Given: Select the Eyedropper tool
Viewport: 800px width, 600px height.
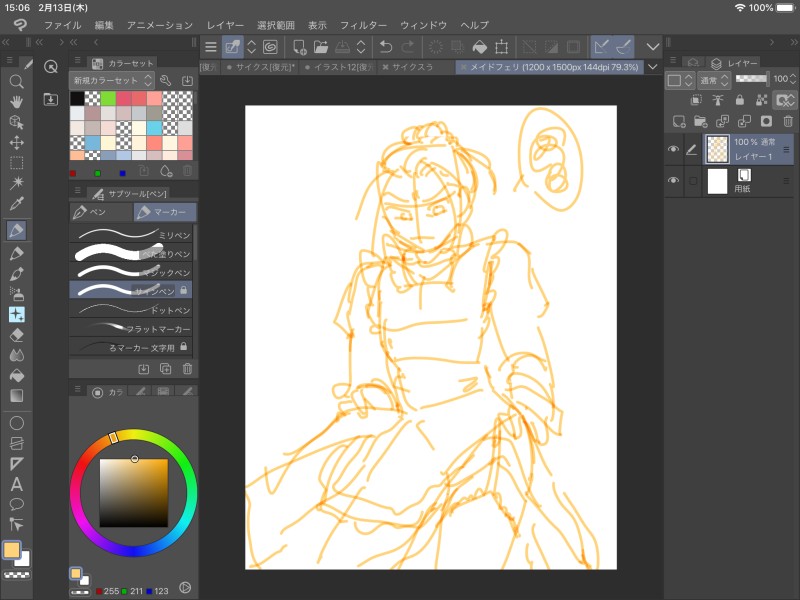Looking at the screenshot, I should pyautogui.click(x=16, y=204).
